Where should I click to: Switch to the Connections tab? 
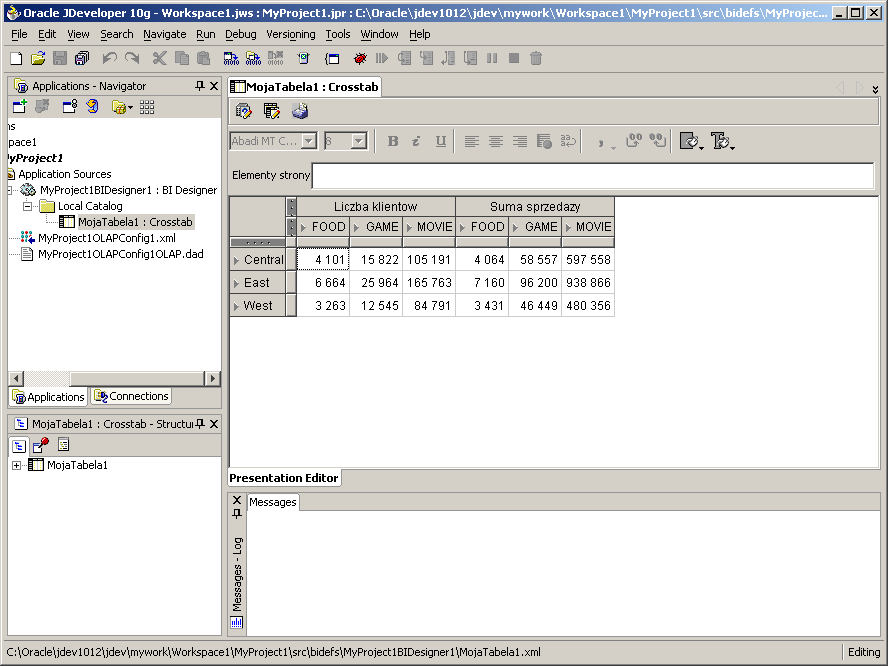131,396
